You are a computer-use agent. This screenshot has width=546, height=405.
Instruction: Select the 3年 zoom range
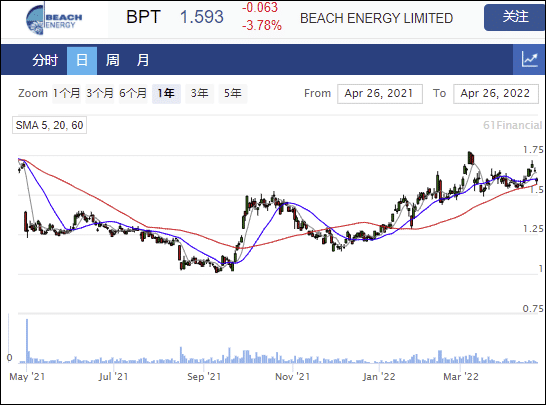pyautogui.click(x=199, y=93)
